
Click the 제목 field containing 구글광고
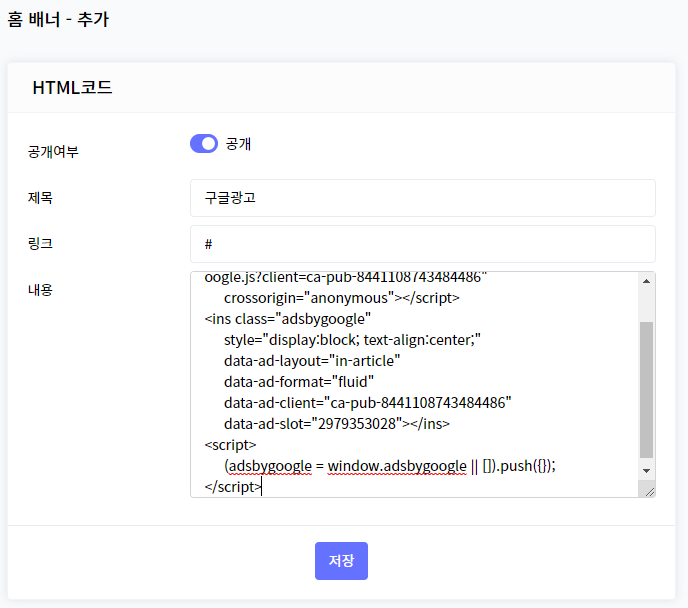[423, 198]
